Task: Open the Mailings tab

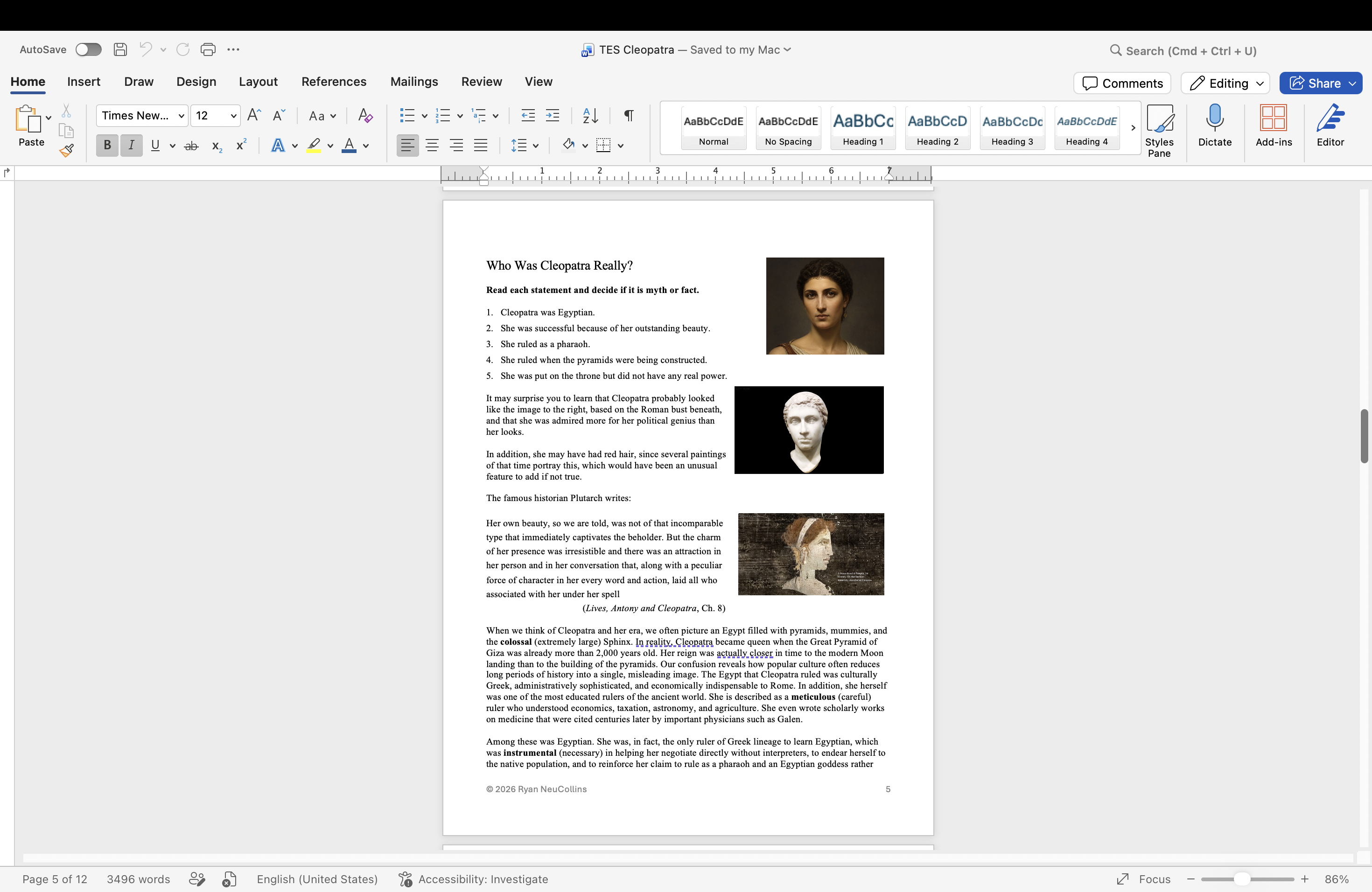Action: tap(414, 82)
